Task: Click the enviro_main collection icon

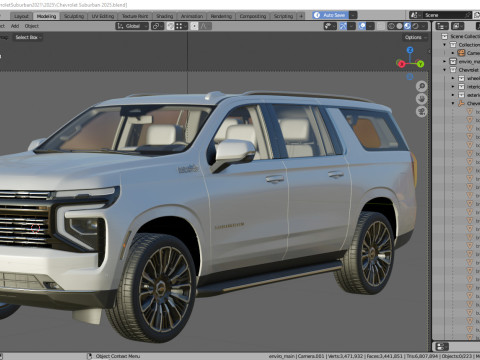Action: [453, 61]
